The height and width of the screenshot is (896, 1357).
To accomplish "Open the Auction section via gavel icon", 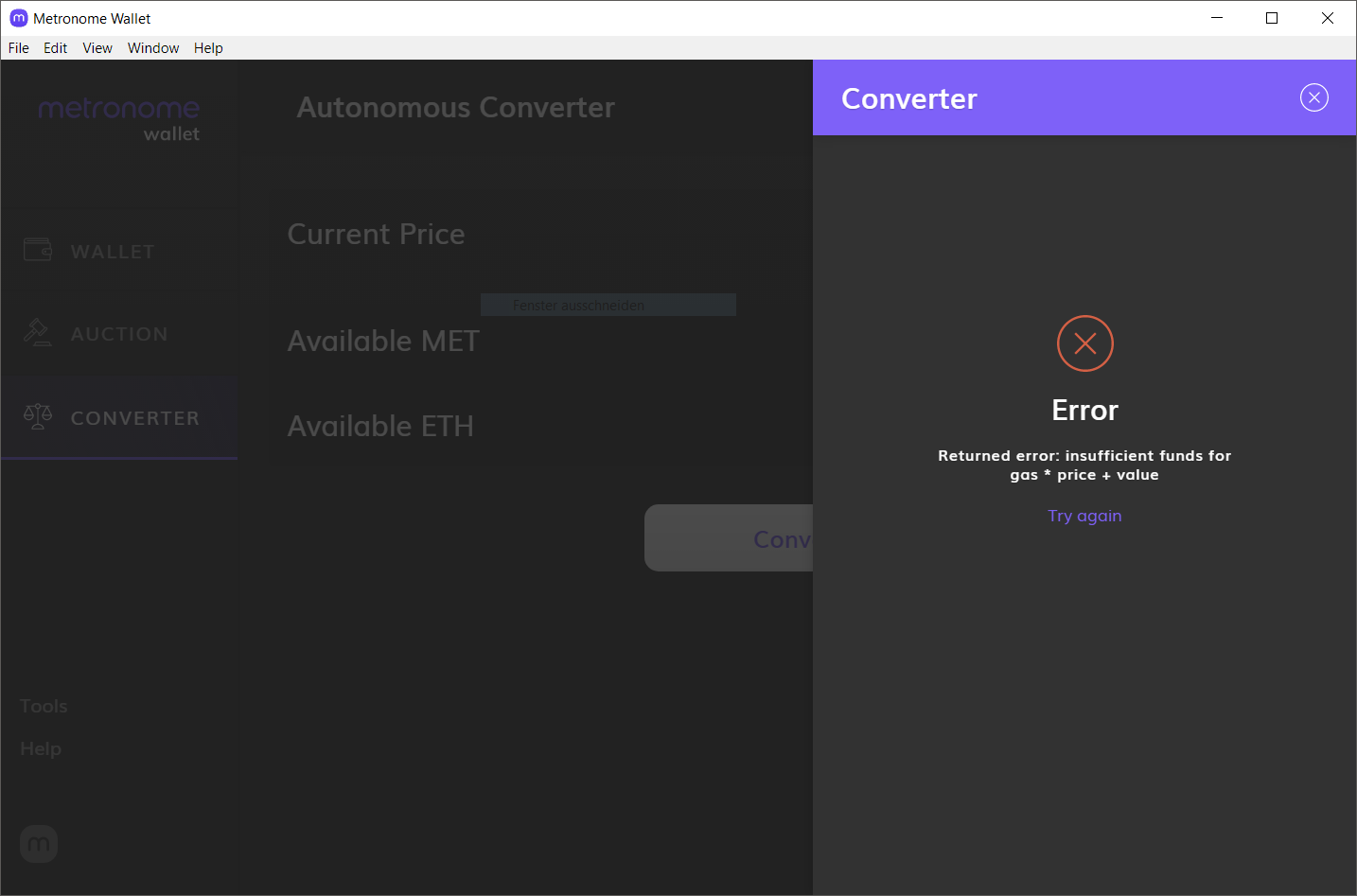I will tap(37, 332).
